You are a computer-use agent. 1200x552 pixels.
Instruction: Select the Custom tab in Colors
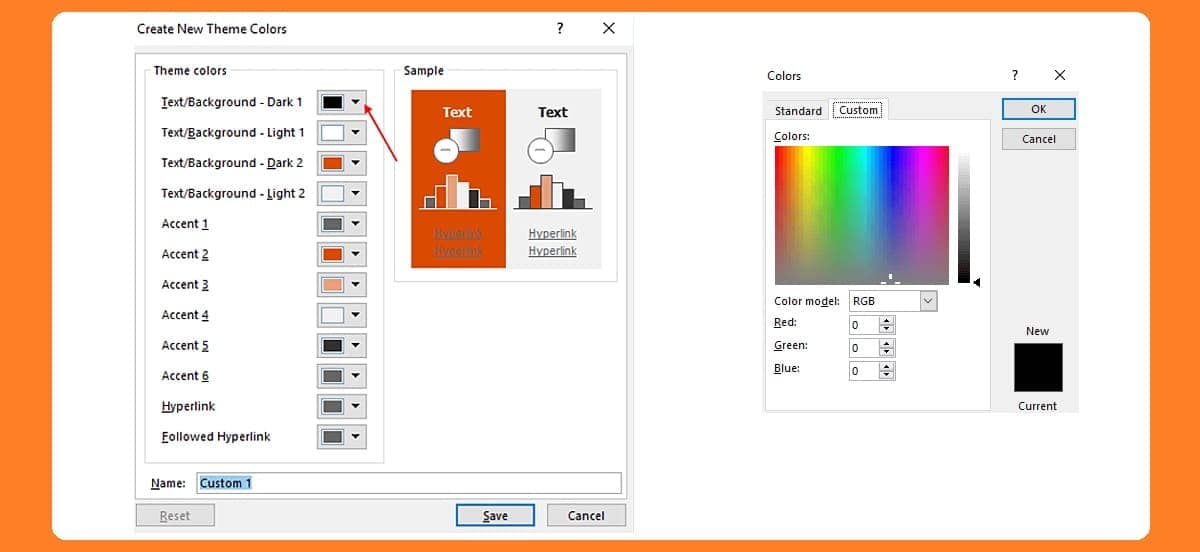tap(858, 110)
